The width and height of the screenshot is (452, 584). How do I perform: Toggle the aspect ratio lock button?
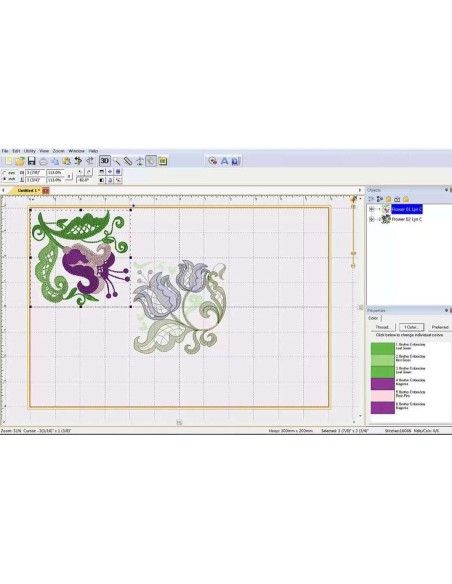pos(69,177)
